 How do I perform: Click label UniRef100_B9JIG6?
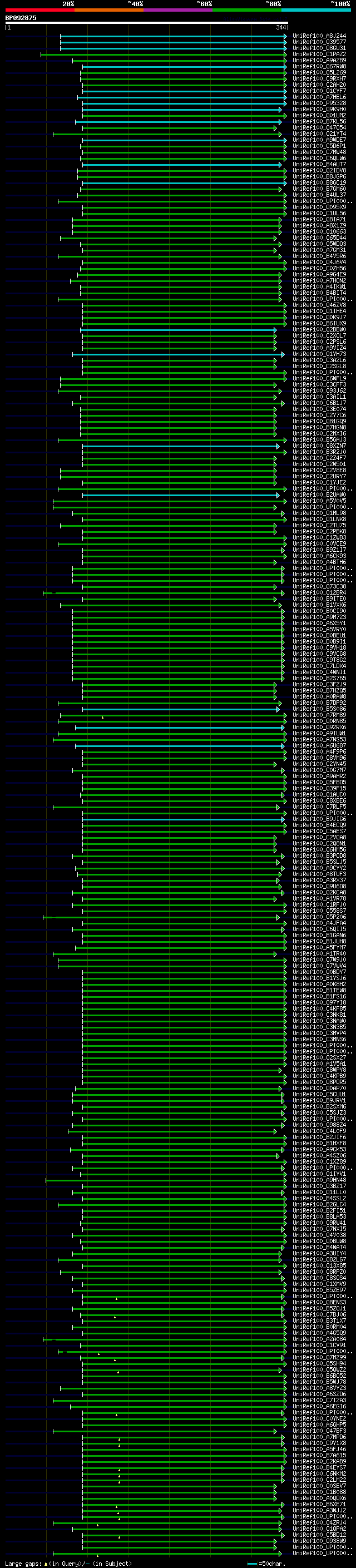(x=319, y=819)
